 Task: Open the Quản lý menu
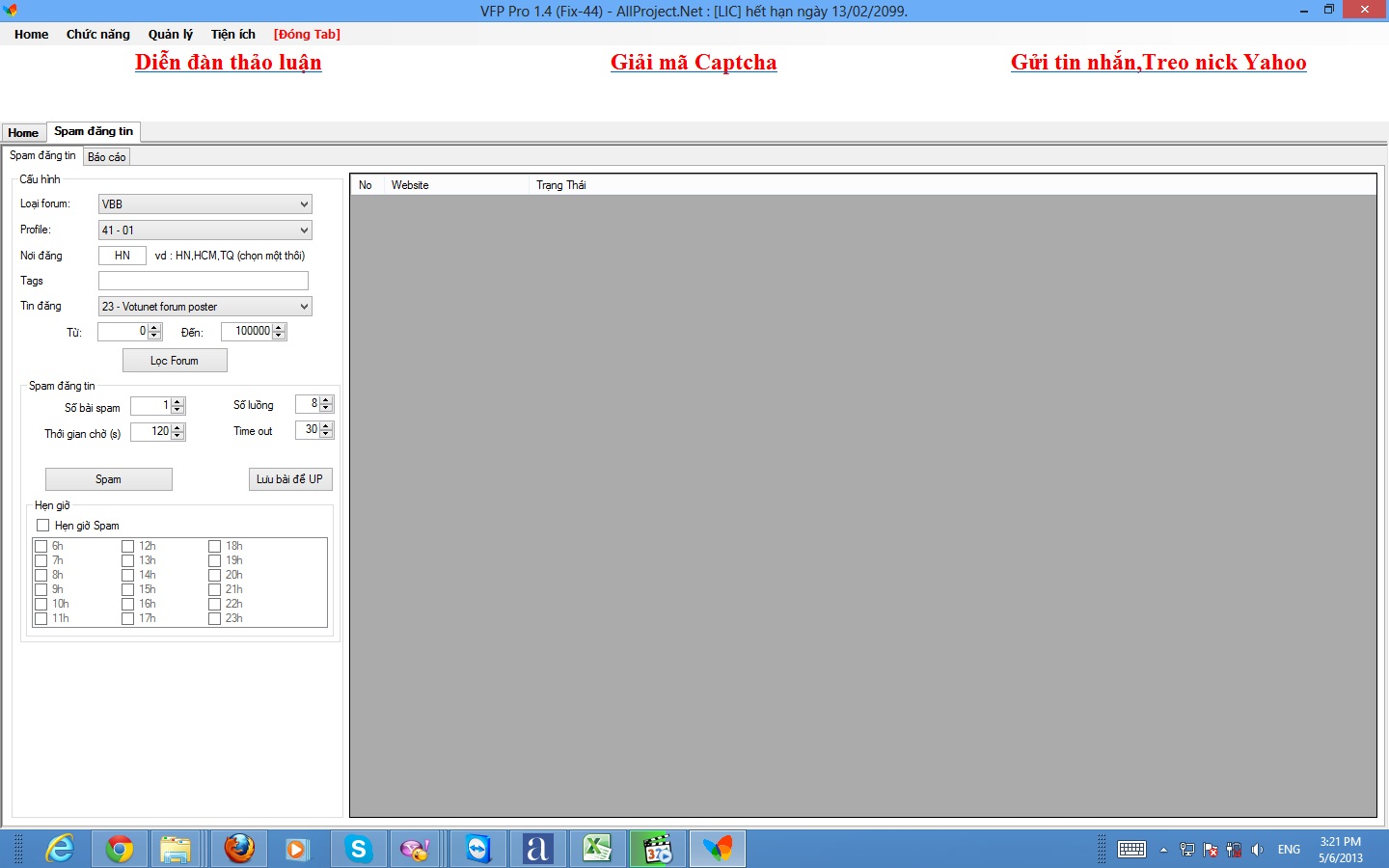tap(171, 34)
